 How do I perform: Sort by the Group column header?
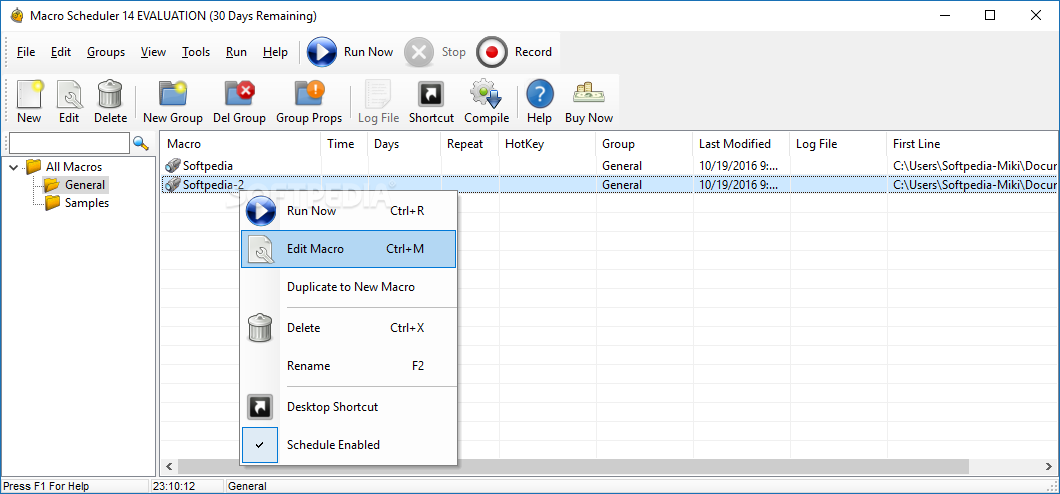pos(644,144)
